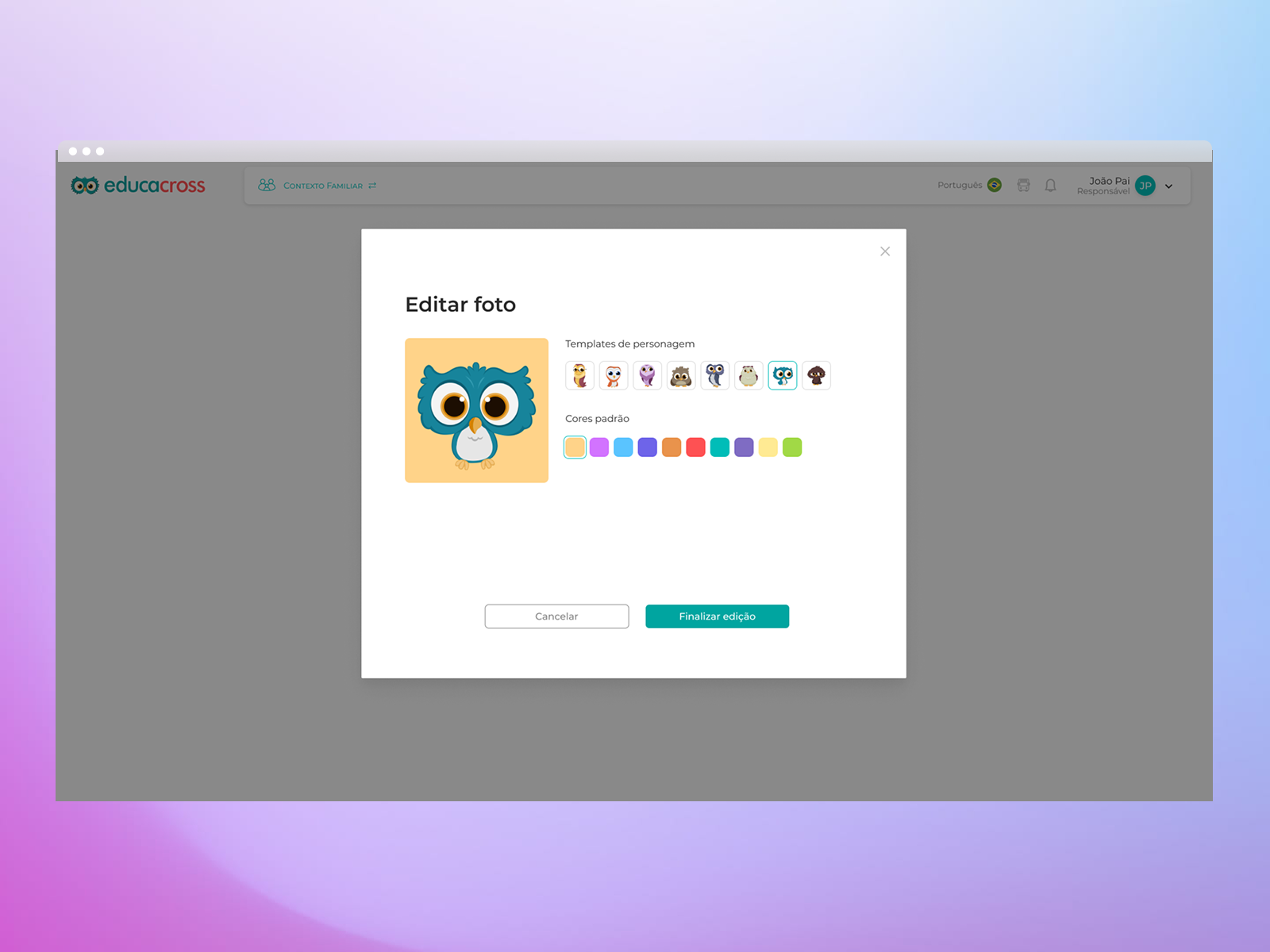
Task: Click the Cancelar button
Action: (556, 616)
